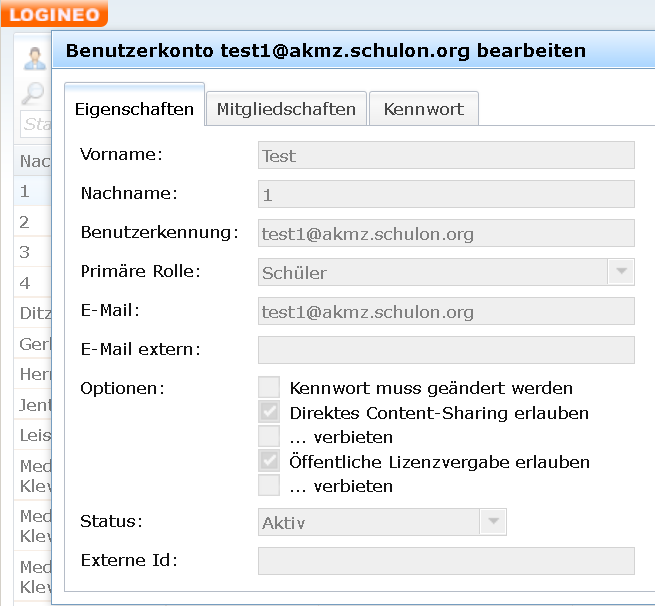
Task: Check '... verbieten' box under Lizenzvergabe
Action: (x=269, y=486)
